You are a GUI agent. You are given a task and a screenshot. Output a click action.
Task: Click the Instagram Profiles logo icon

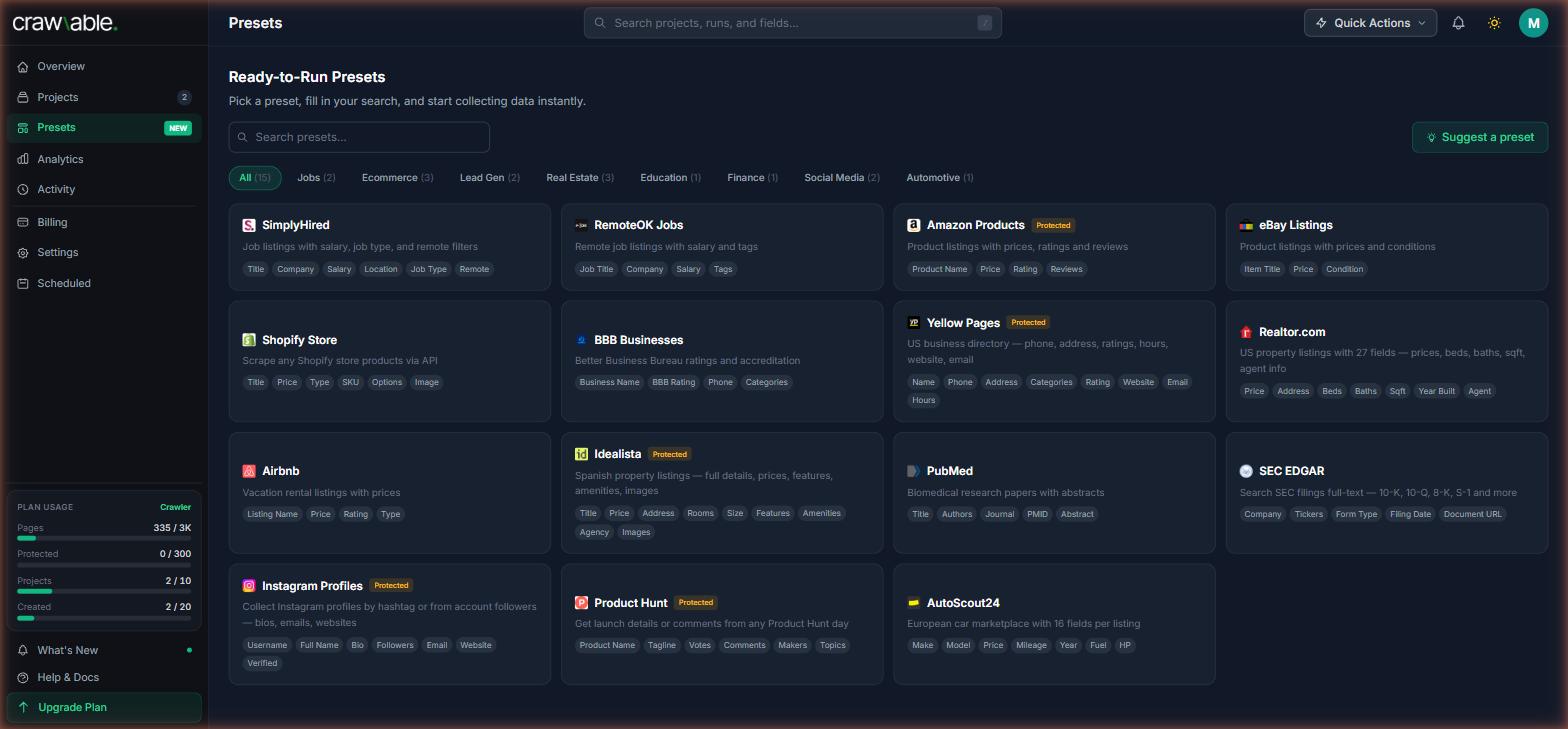(x=249, y=586)
